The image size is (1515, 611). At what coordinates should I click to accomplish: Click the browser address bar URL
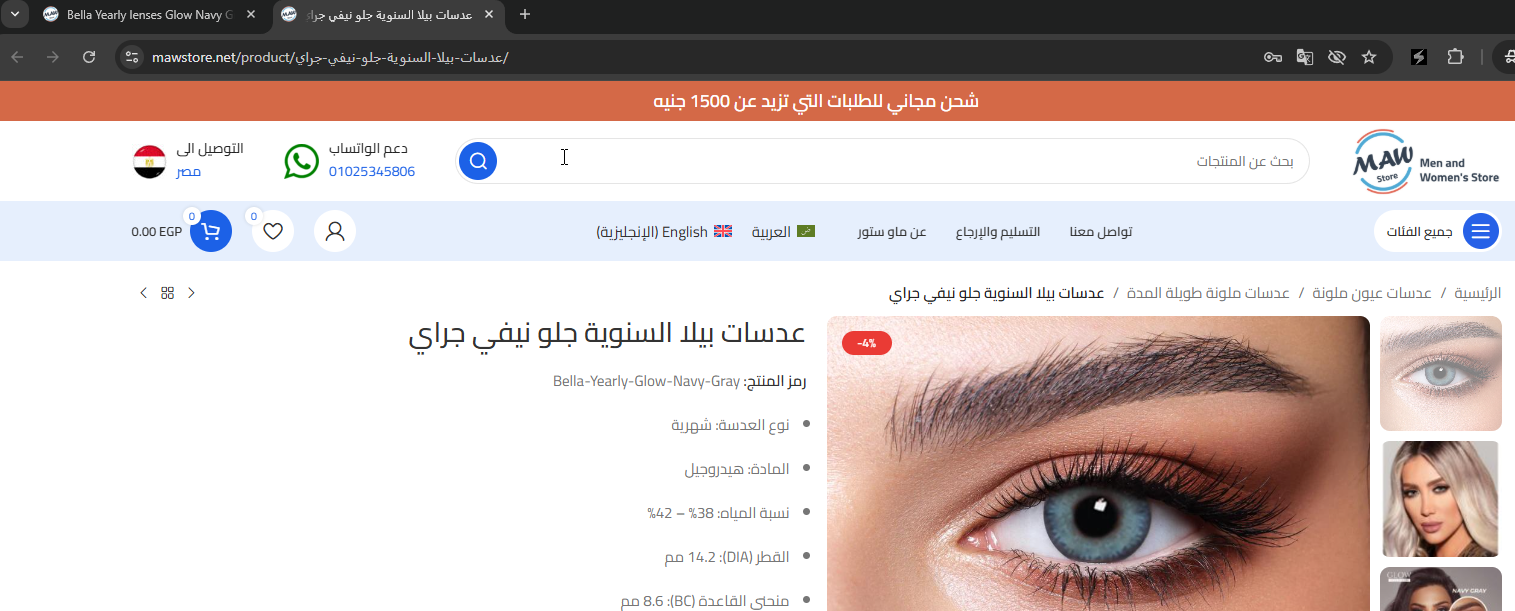(x=330, y=57)
